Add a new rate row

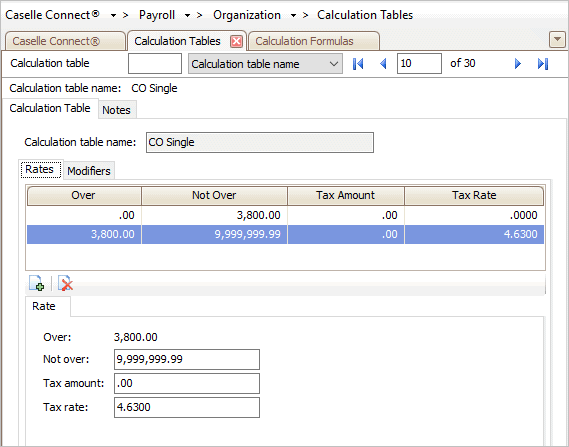coord(36,283)
